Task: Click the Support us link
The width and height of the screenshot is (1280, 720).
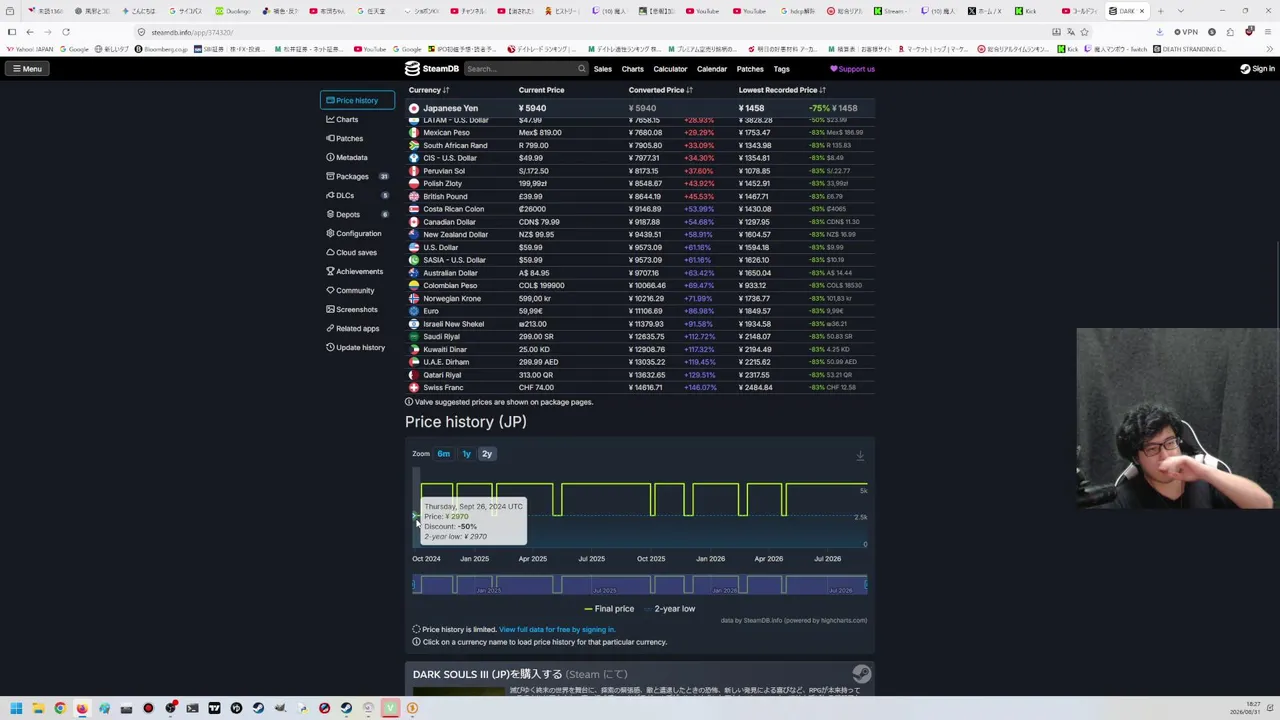Action: pos(852,69)
